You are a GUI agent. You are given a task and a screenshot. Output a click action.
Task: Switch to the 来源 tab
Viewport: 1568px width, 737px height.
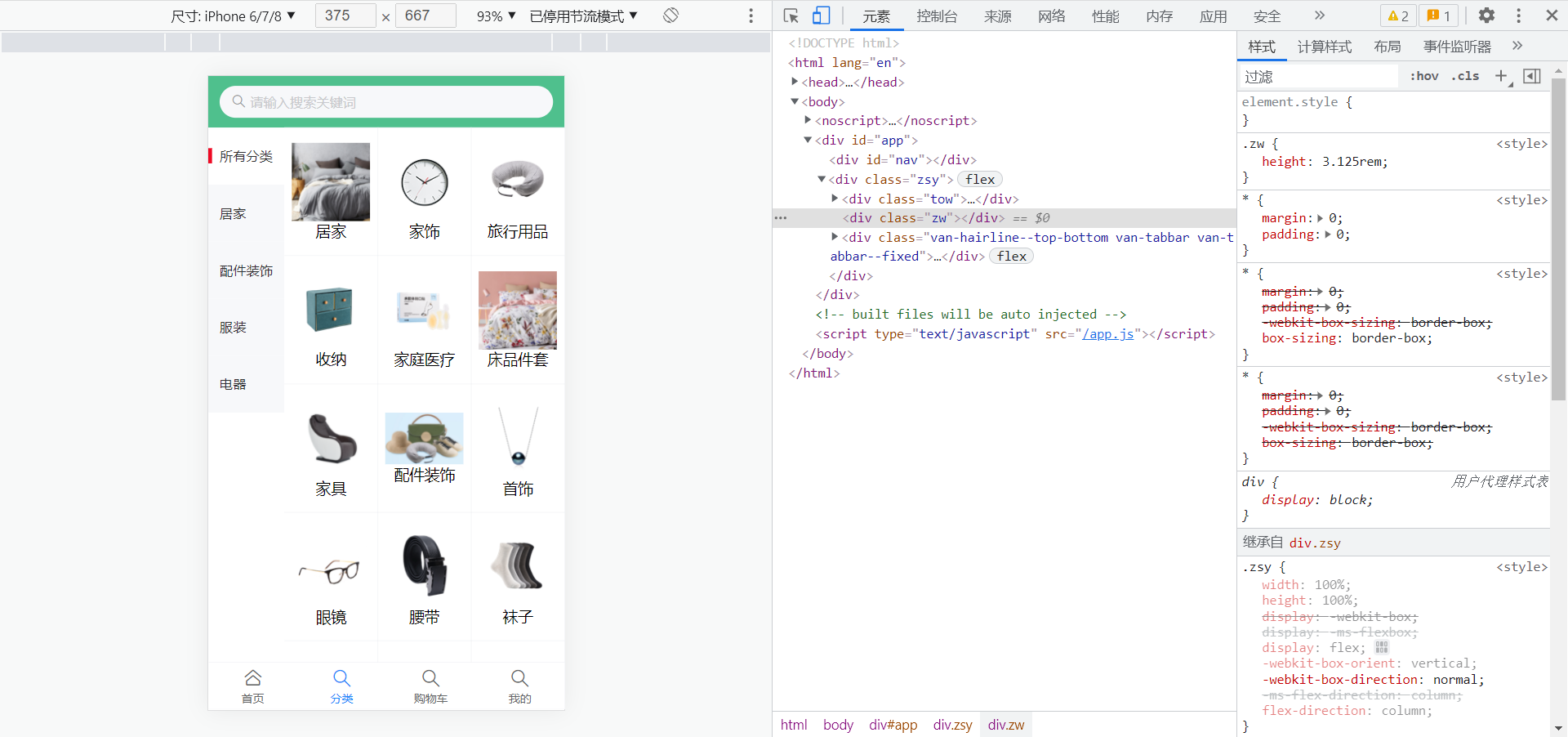coord(998,16)
